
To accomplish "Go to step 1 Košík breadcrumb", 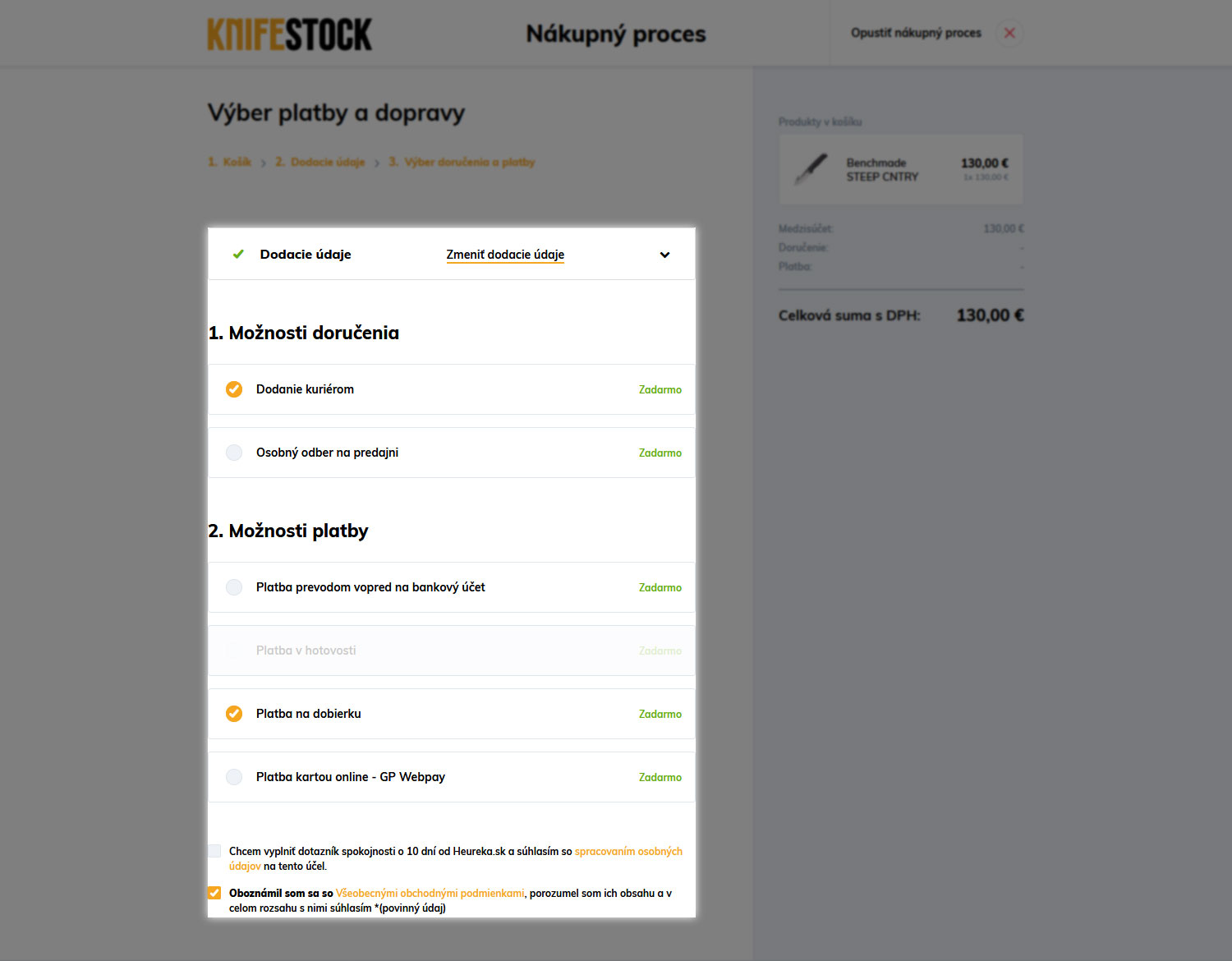I will pos(230,162).
